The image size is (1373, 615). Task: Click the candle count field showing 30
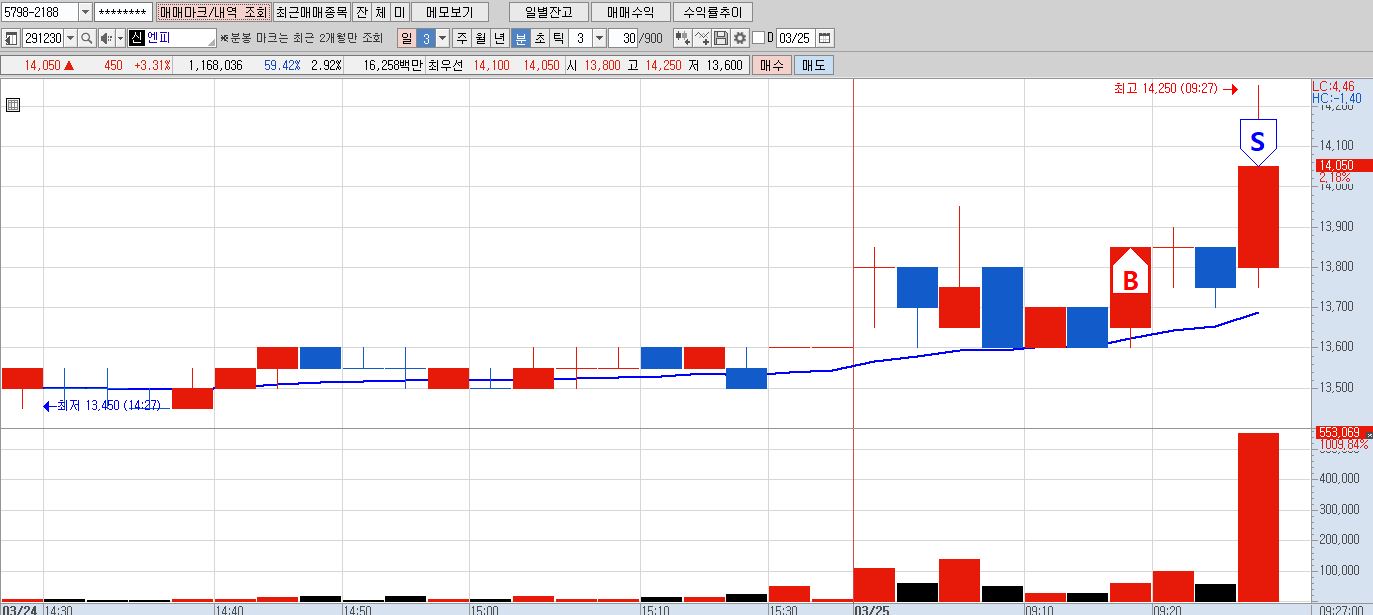(624, 38)
